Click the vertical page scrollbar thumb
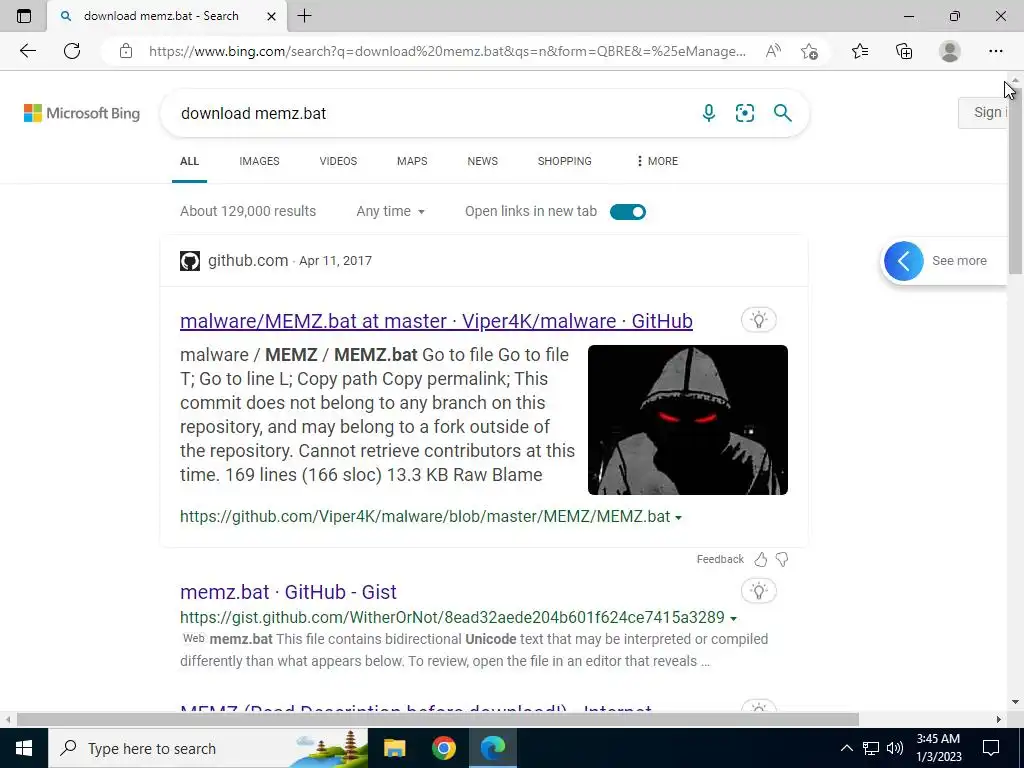Image resolution: width=1024 pixels, height=768 pixels. pos(1015,180)
